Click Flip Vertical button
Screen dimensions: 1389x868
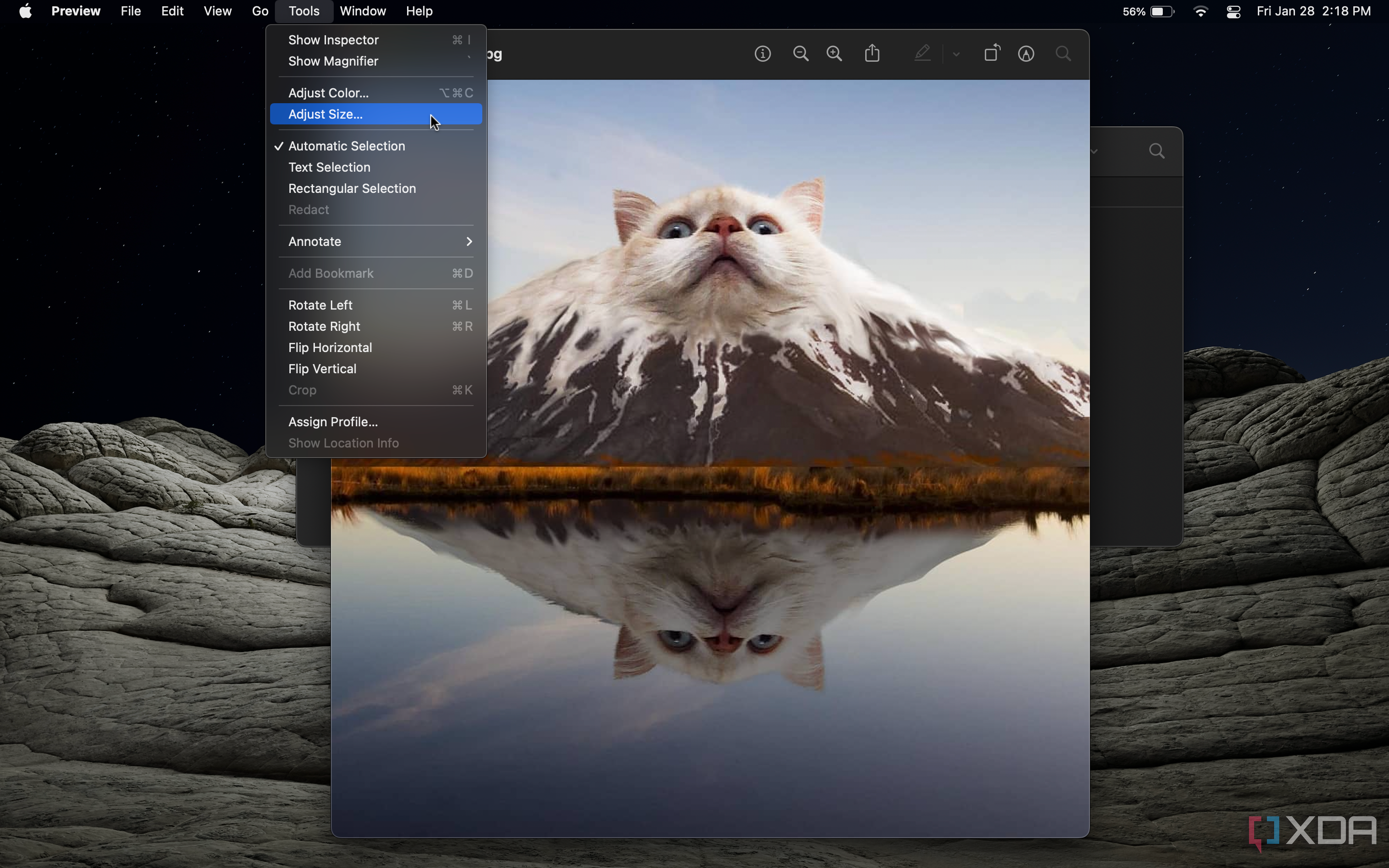(321, 368)
